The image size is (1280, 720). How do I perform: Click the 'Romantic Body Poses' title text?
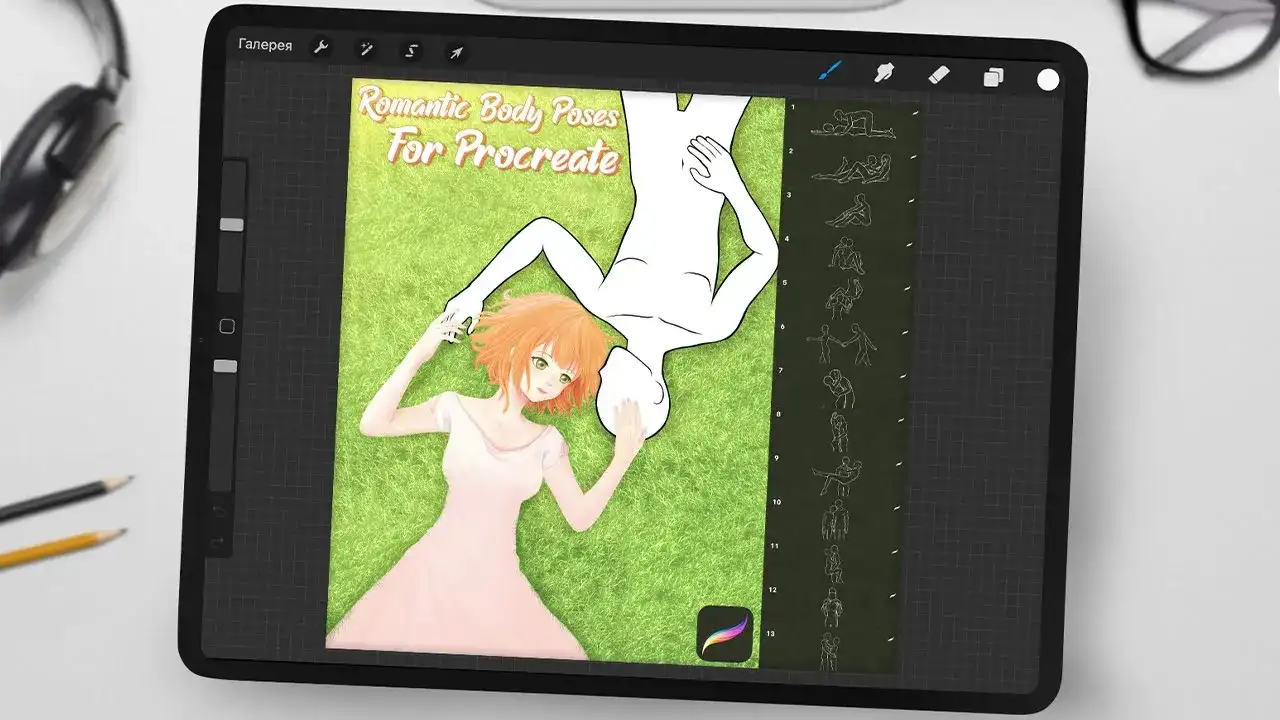coord(489,110)
